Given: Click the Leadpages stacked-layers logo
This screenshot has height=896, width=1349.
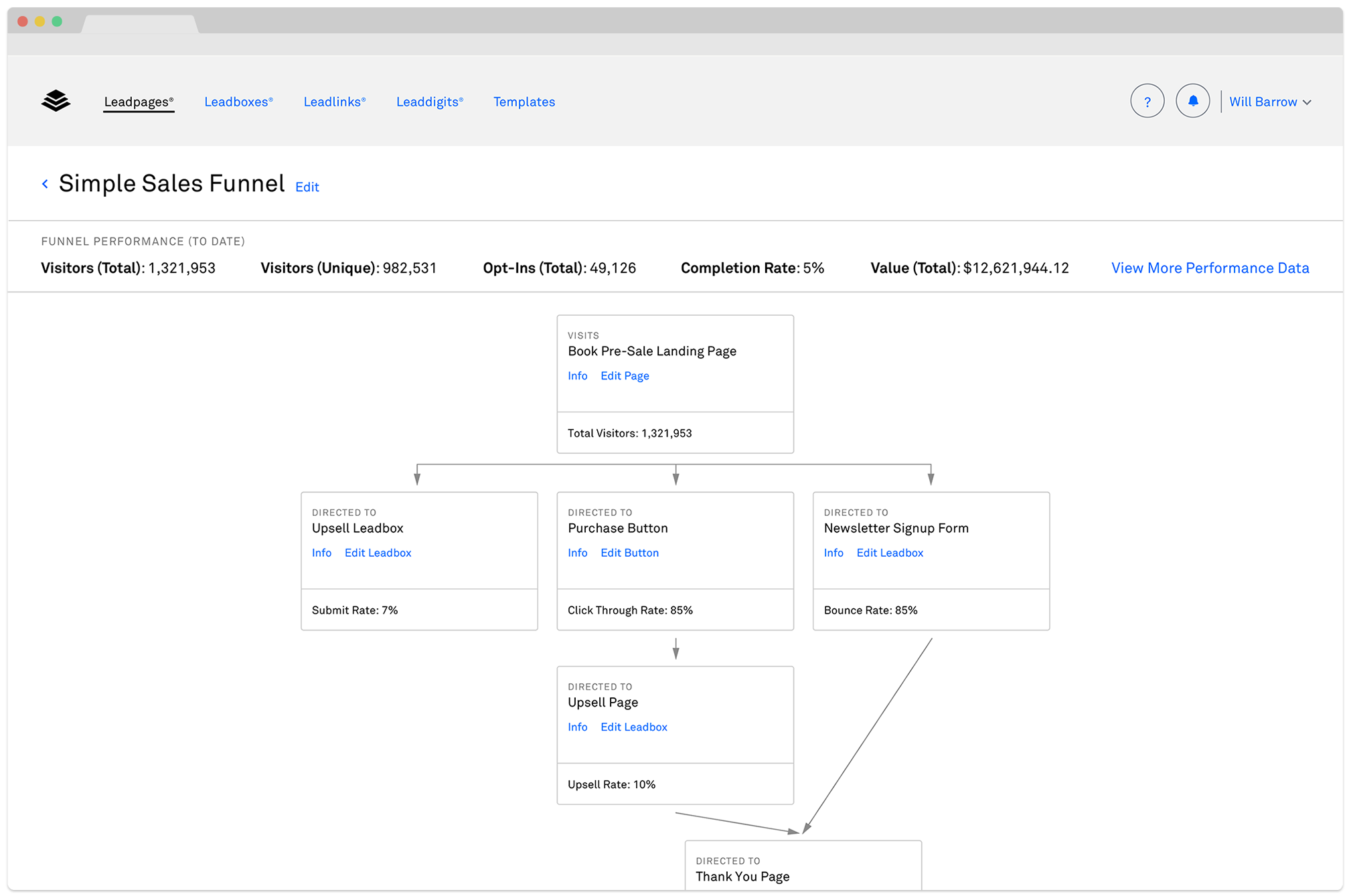Looking at the screenshot, I should (x=56, y=100).
